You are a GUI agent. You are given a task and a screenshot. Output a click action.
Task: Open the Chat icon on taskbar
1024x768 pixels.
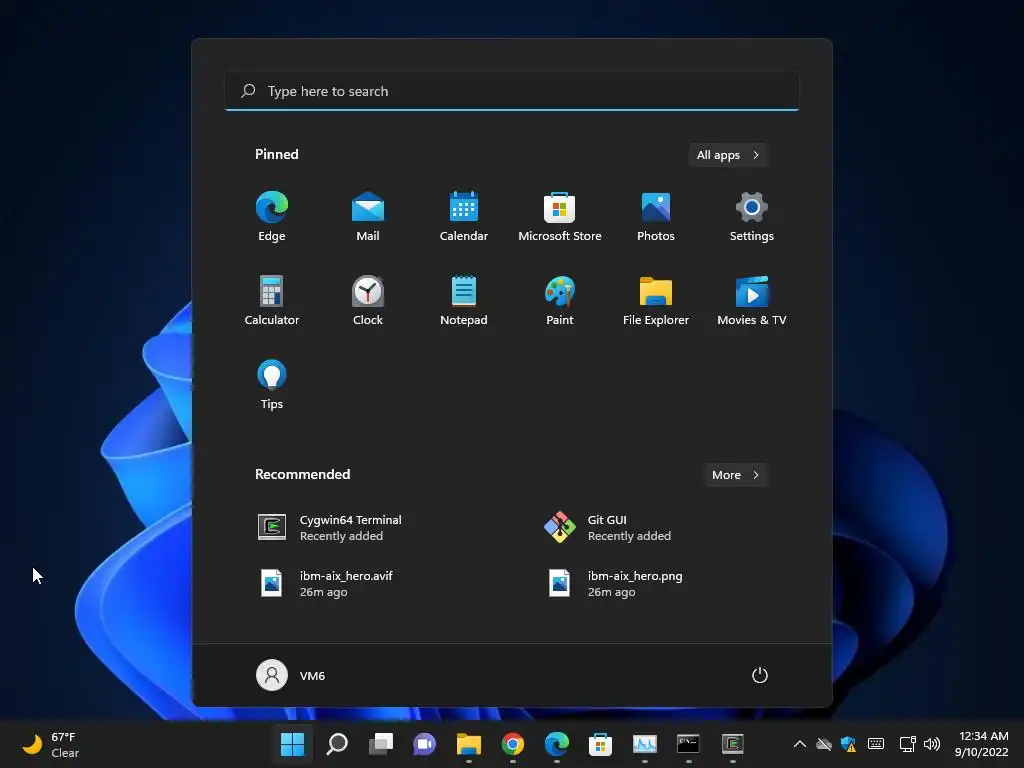pos(424,744)
